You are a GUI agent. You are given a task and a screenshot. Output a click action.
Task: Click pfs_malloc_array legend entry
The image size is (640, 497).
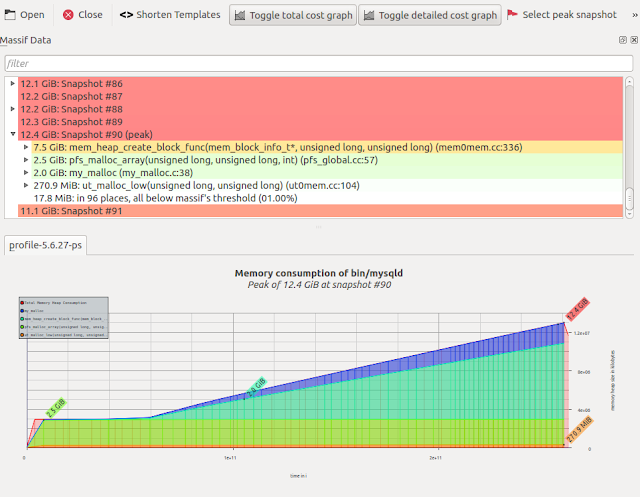pyautogui.click(x=64, y=327)
